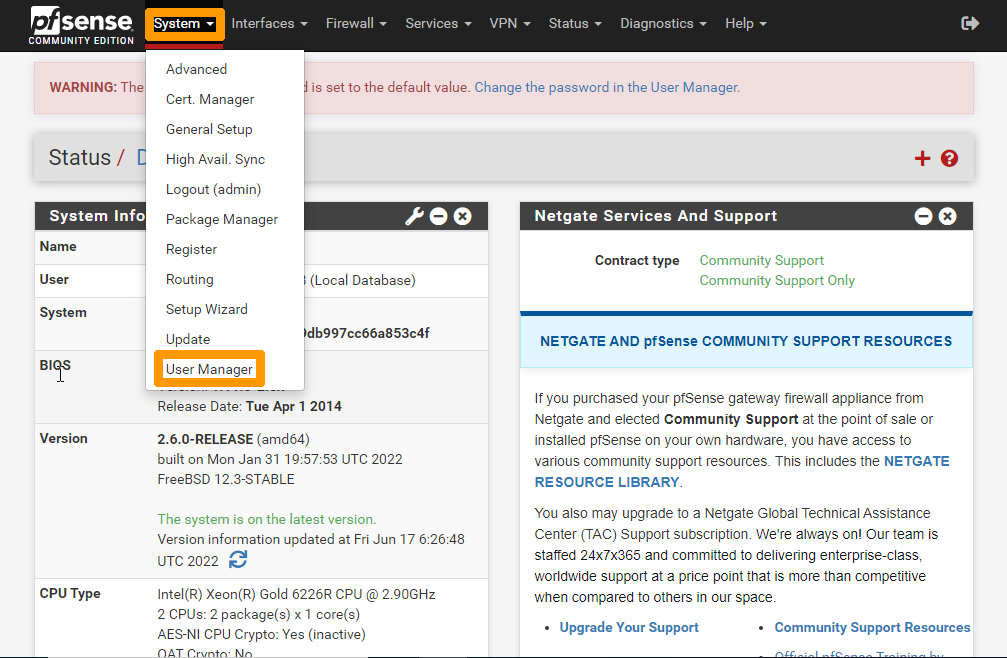Open the VPN dropdown menu
This screenshot has height=658, width=1007.
pos(510,23)
